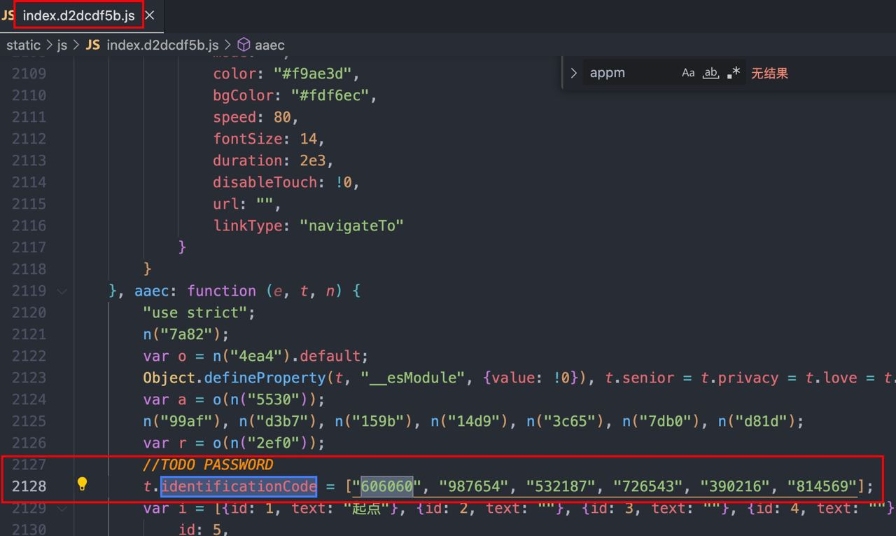Expand the replace field in find widget

coord(573,73)
